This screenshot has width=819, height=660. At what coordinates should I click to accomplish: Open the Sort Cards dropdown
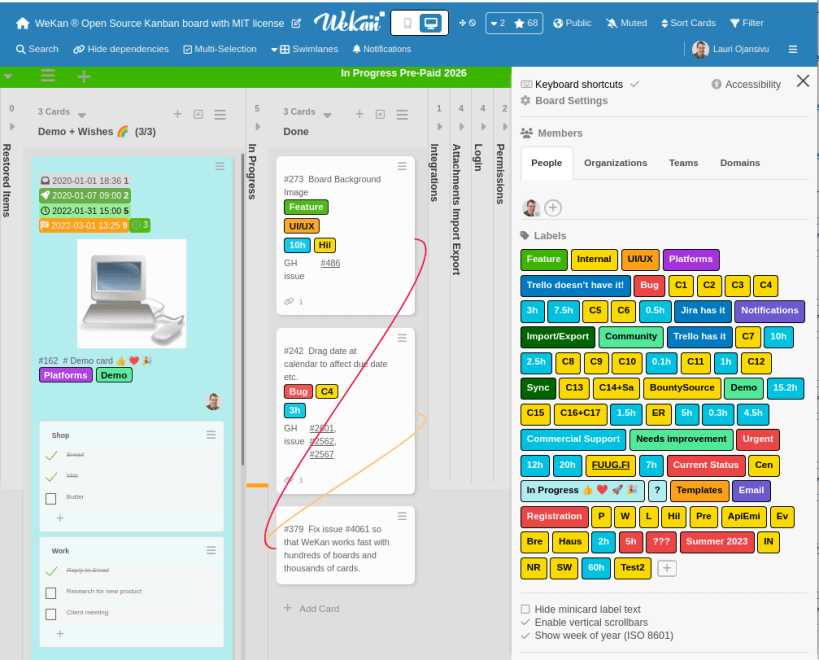point(688,23)
